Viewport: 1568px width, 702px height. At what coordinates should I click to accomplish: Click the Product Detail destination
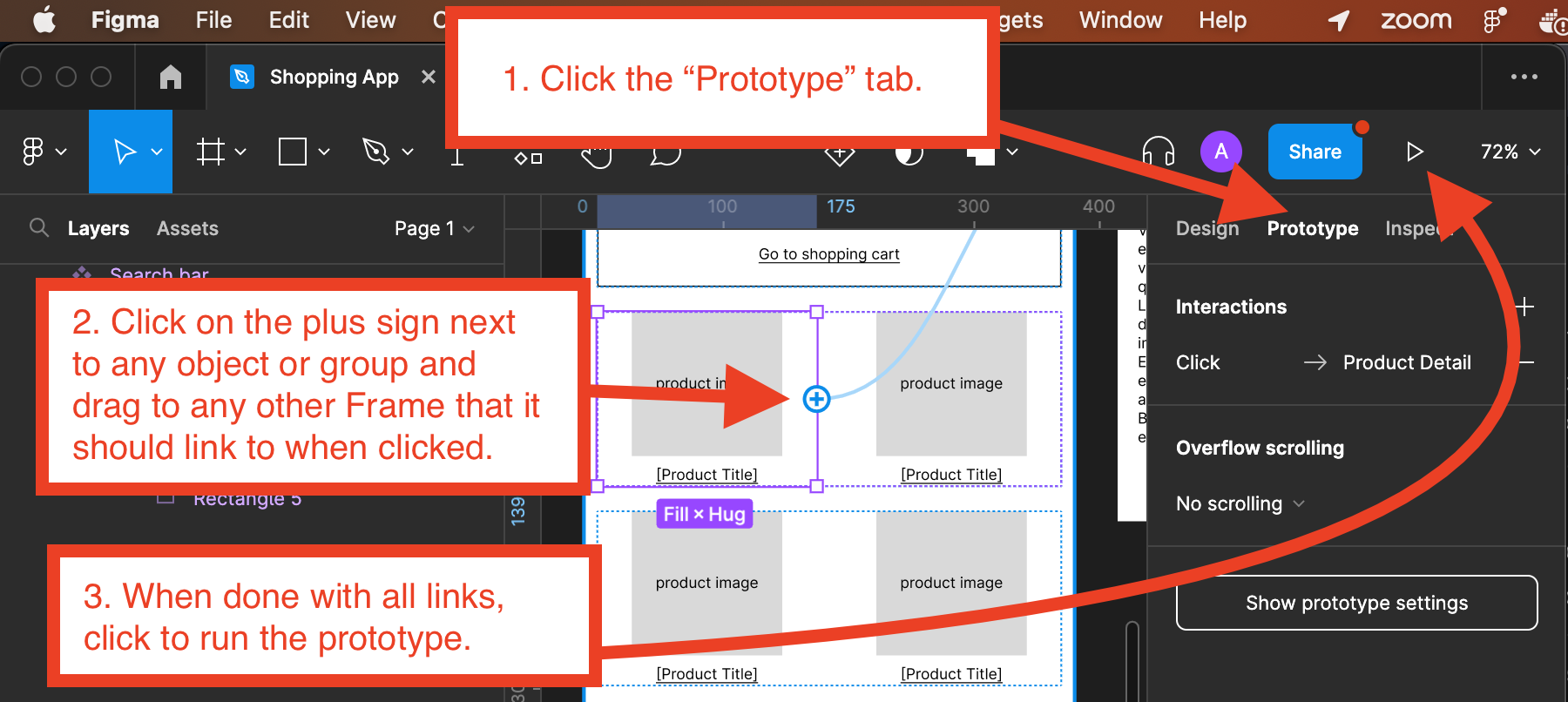tap(1407, 362)
